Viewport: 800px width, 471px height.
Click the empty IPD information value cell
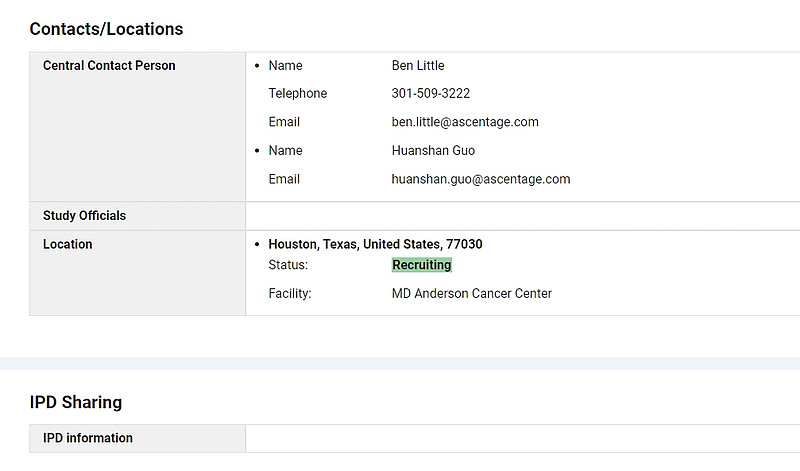[522, 438]
